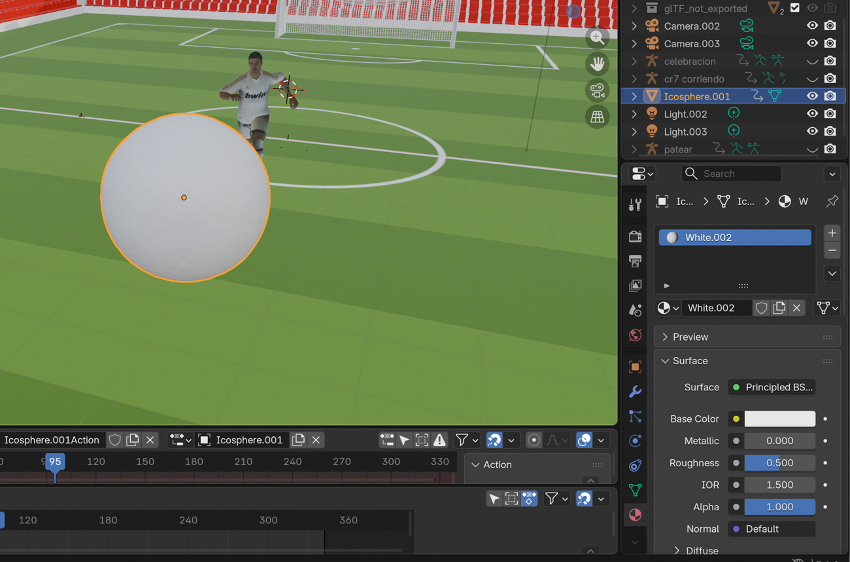Image resolution: width=850 pixels, height=562 pixels.
Task: Click the zoom magnifier icon in viewport
Action: pos(598,38)
